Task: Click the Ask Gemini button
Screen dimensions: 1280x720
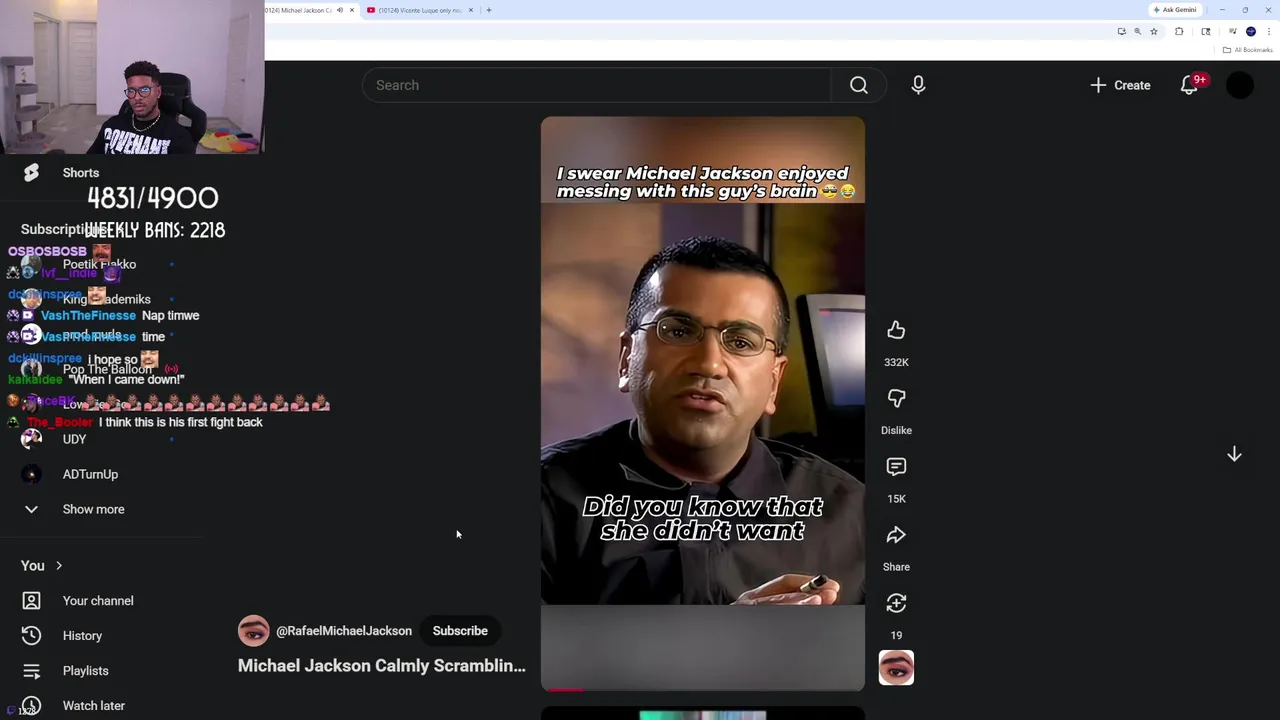Action: click(1175, 10)
